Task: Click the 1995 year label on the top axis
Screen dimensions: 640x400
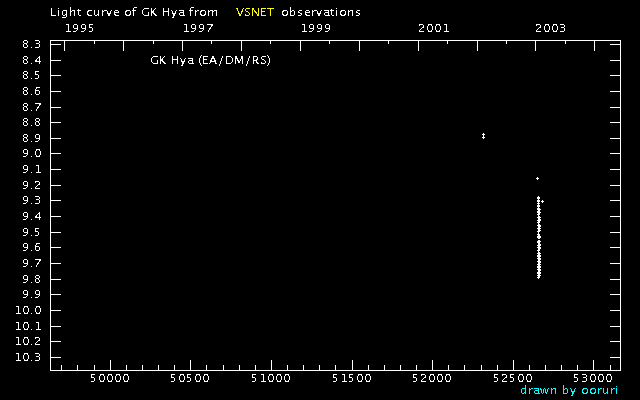Action: pos(80,28)
